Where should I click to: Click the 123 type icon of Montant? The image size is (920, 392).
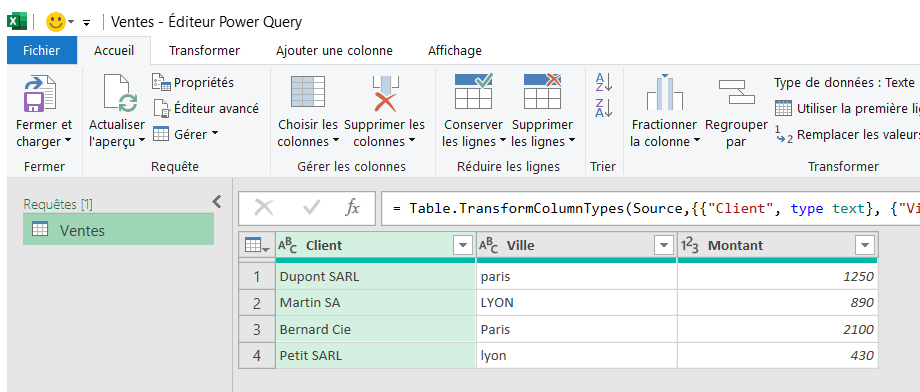[x=690, y=245]
